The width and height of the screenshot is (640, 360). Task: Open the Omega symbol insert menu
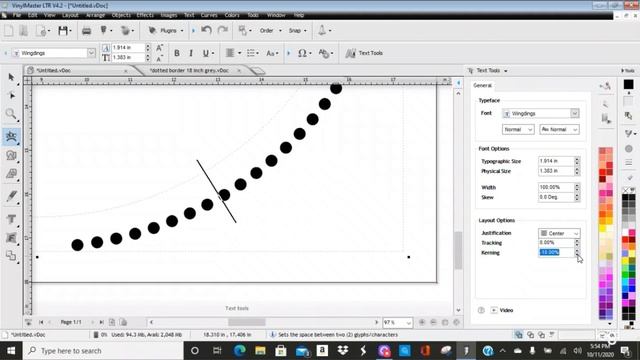302,53
